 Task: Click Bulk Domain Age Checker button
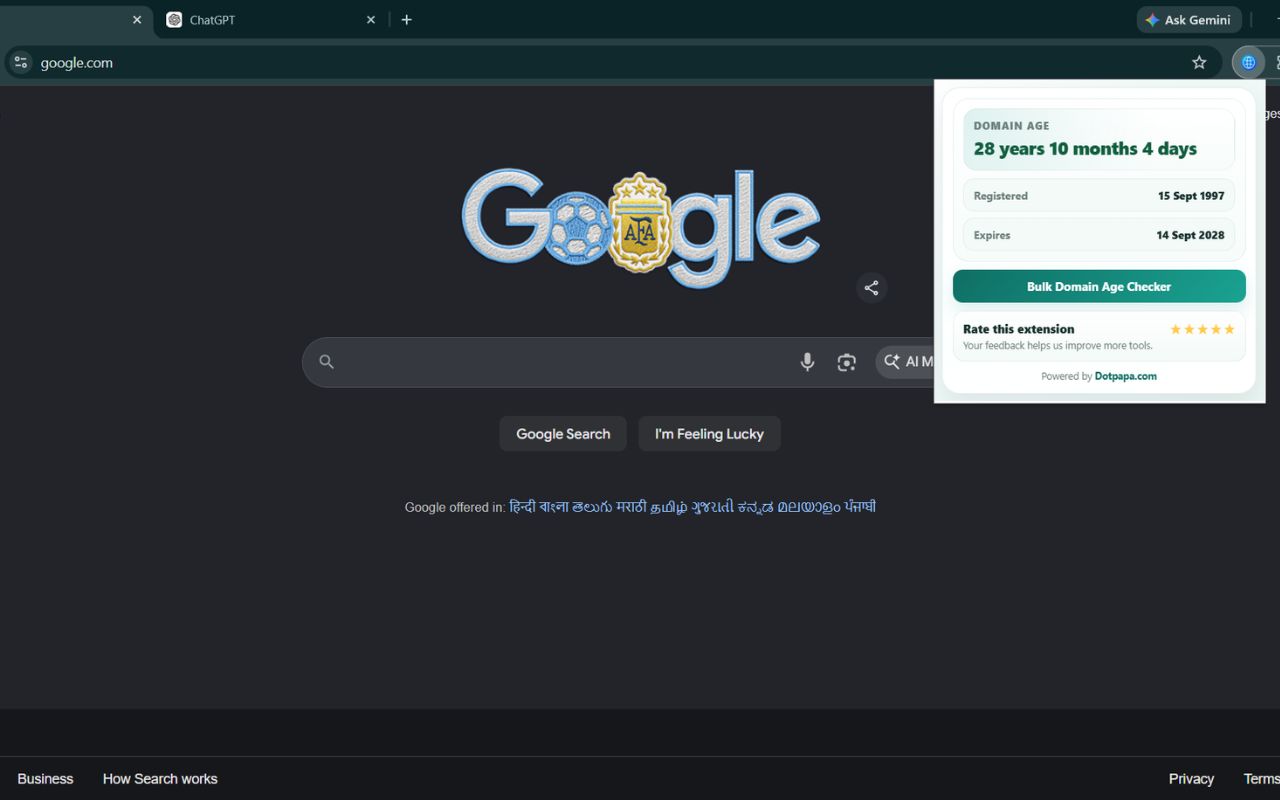tap(1099, 286)
